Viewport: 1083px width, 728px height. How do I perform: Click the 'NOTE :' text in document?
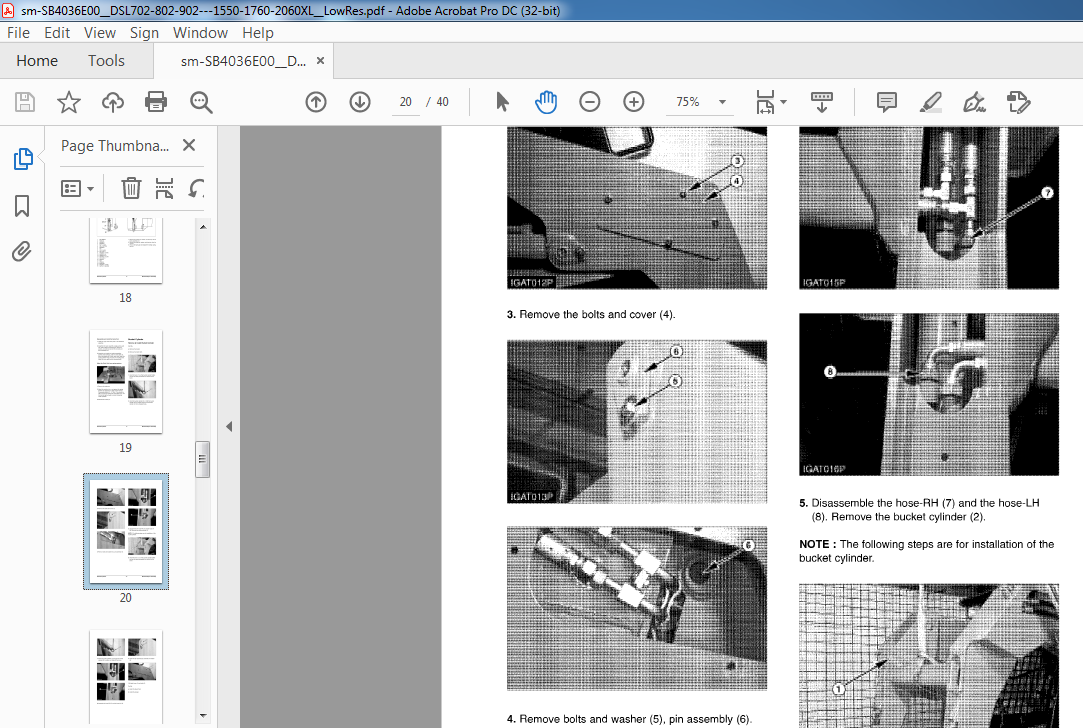[818, 544]
